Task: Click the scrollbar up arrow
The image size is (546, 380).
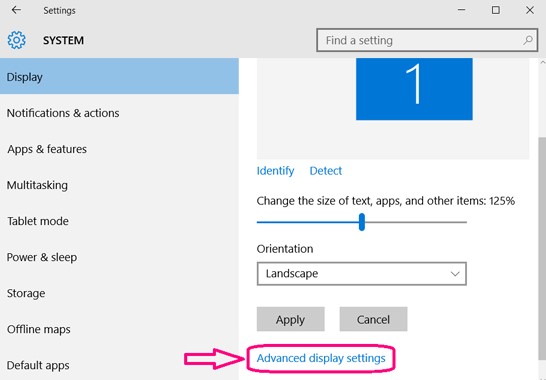Action: (543, 62)
